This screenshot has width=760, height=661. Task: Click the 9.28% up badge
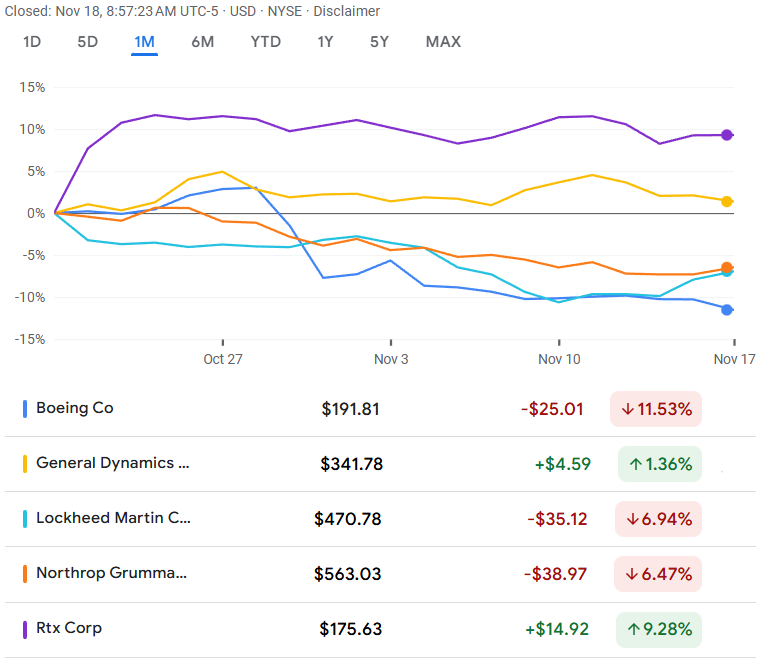pyautogui.click(x=659, y=630)
